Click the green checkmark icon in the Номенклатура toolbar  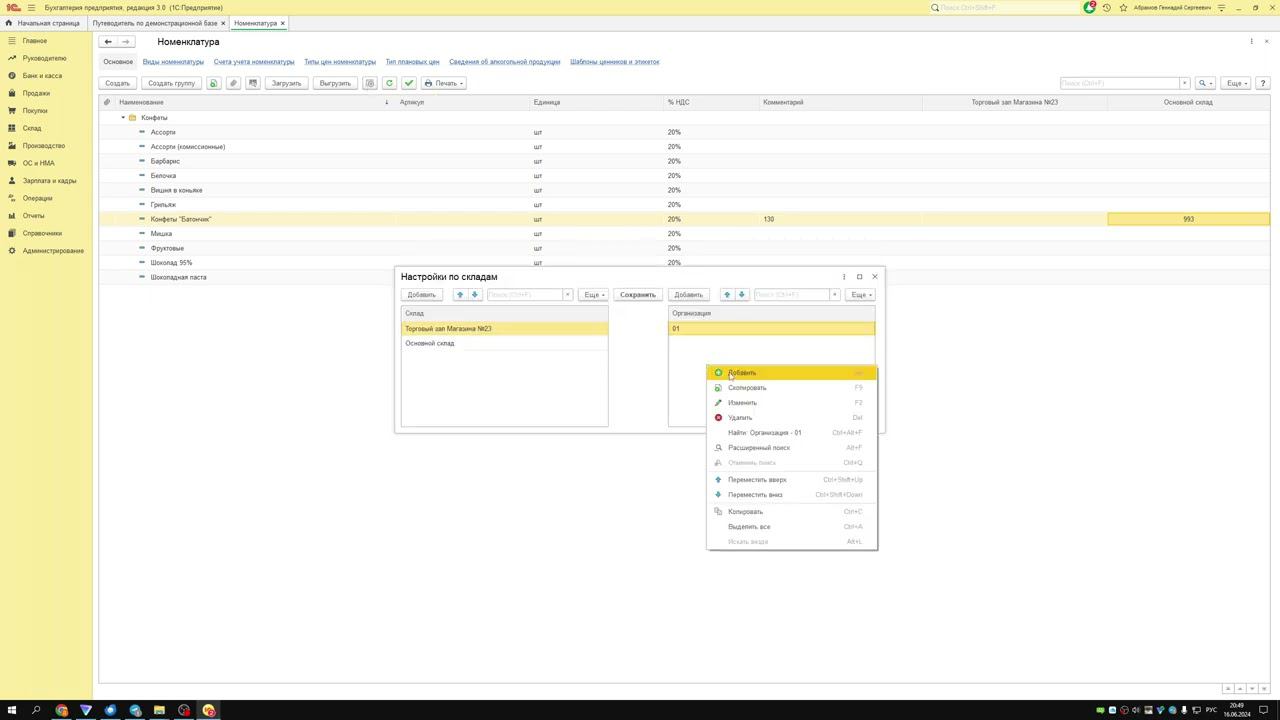pos(409,83)
